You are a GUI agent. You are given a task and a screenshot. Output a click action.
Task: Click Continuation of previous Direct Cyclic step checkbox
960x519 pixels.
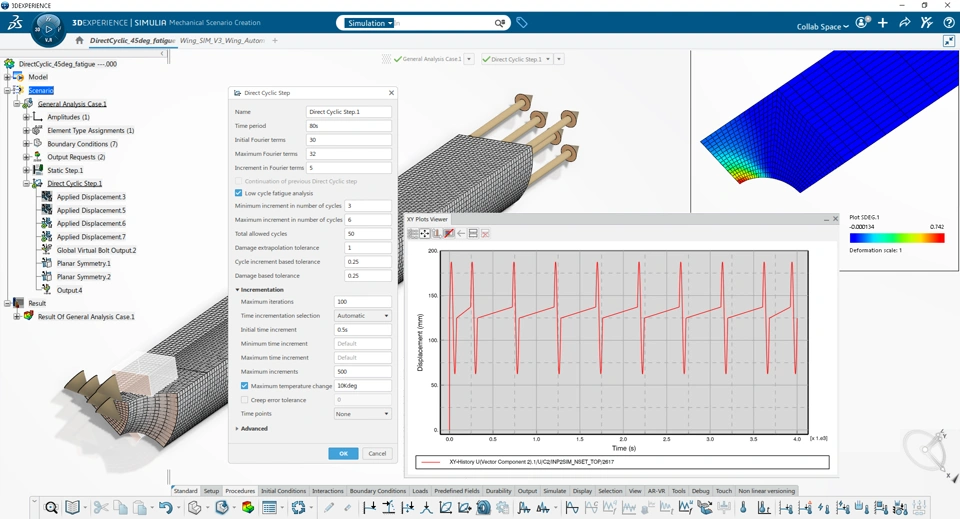[239, 181]
